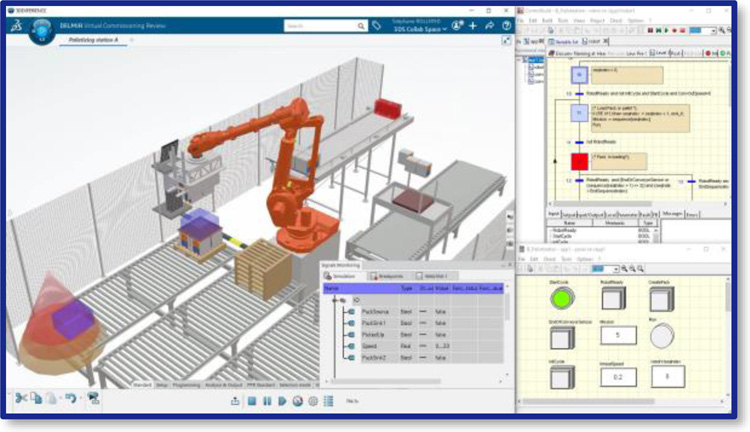Click the scissors cut icon
Image resolution: width=750 pixels, height=432 pixels.
pos(20,398)
